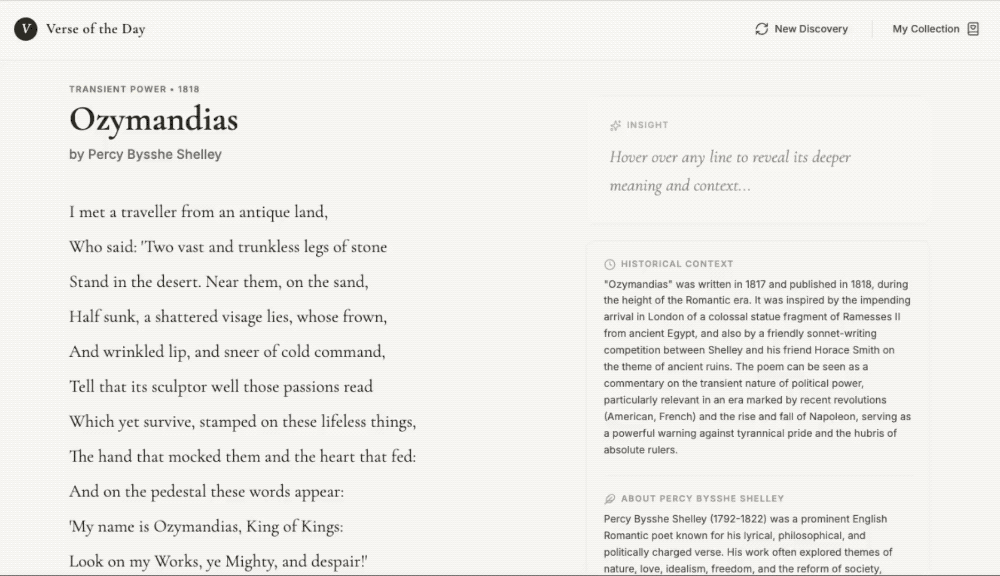Viewport: 1000px width, 576px height.
Task: Click the line 'My name is Ozymandias, King of Kings'
Action: point(206,527)
